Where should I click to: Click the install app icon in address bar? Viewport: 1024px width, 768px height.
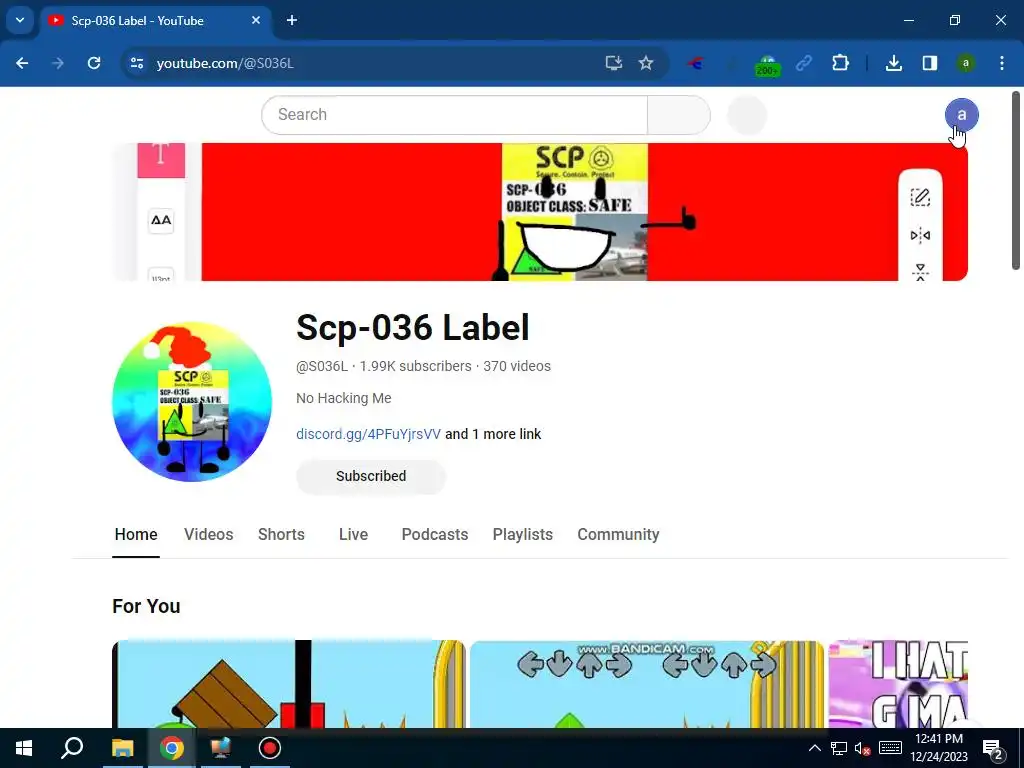[x=613, y=63]
